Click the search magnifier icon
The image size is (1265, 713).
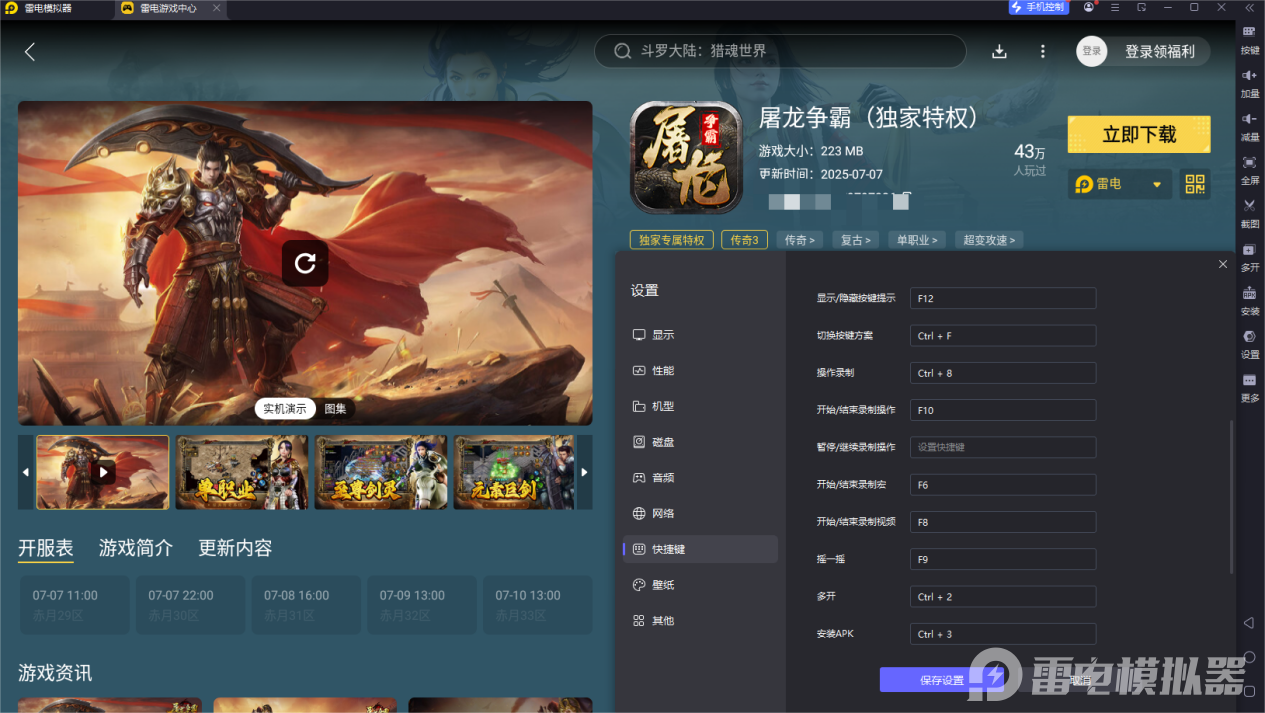tap(622, 51)
